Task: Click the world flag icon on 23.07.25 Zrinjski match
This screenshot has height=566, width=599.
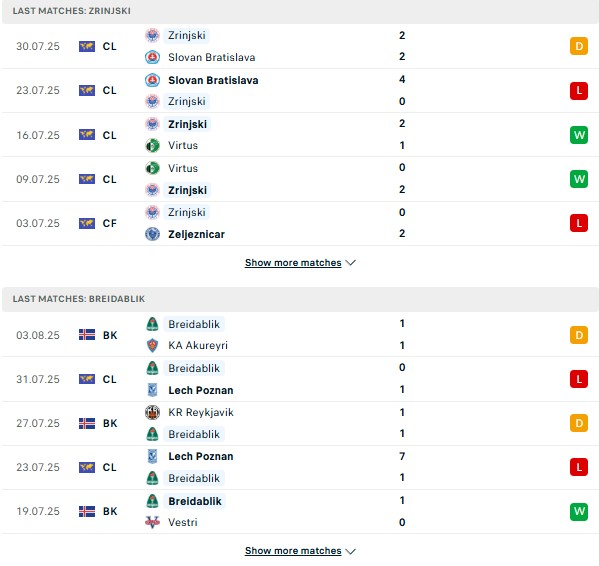Action: point(87,91)
